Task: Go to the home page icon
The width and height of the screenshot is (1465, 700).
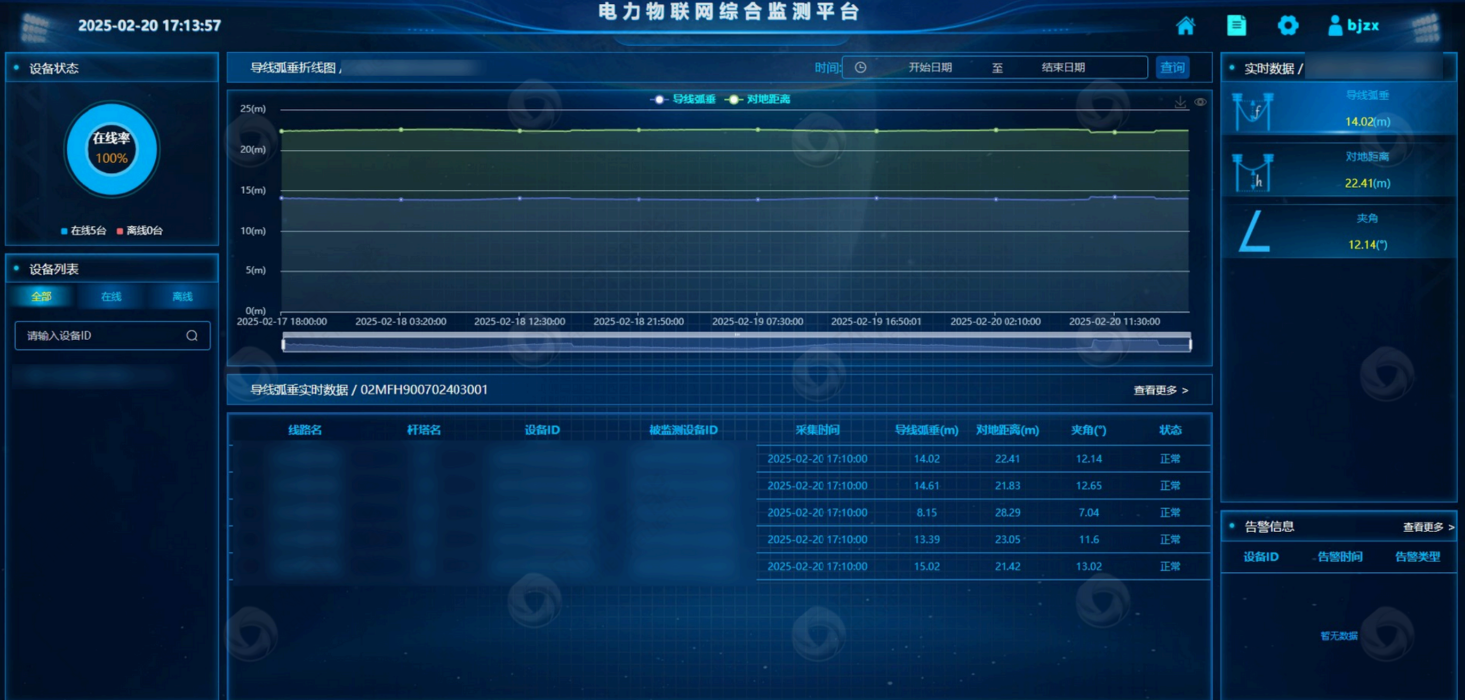Action: click(x=1185, y=26)
